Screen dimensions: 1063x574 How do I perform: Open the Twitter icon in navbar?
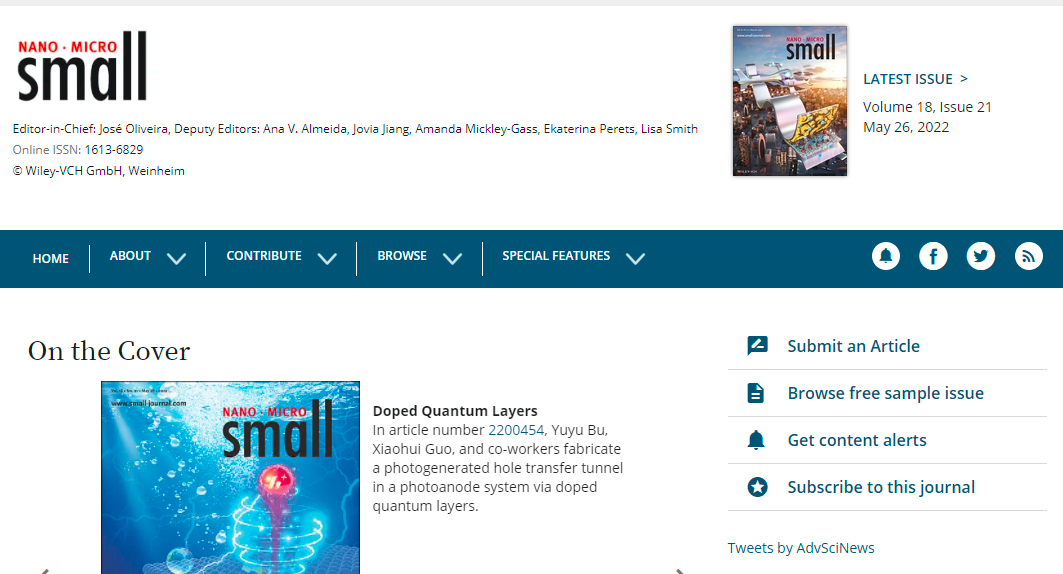point(981,256)
